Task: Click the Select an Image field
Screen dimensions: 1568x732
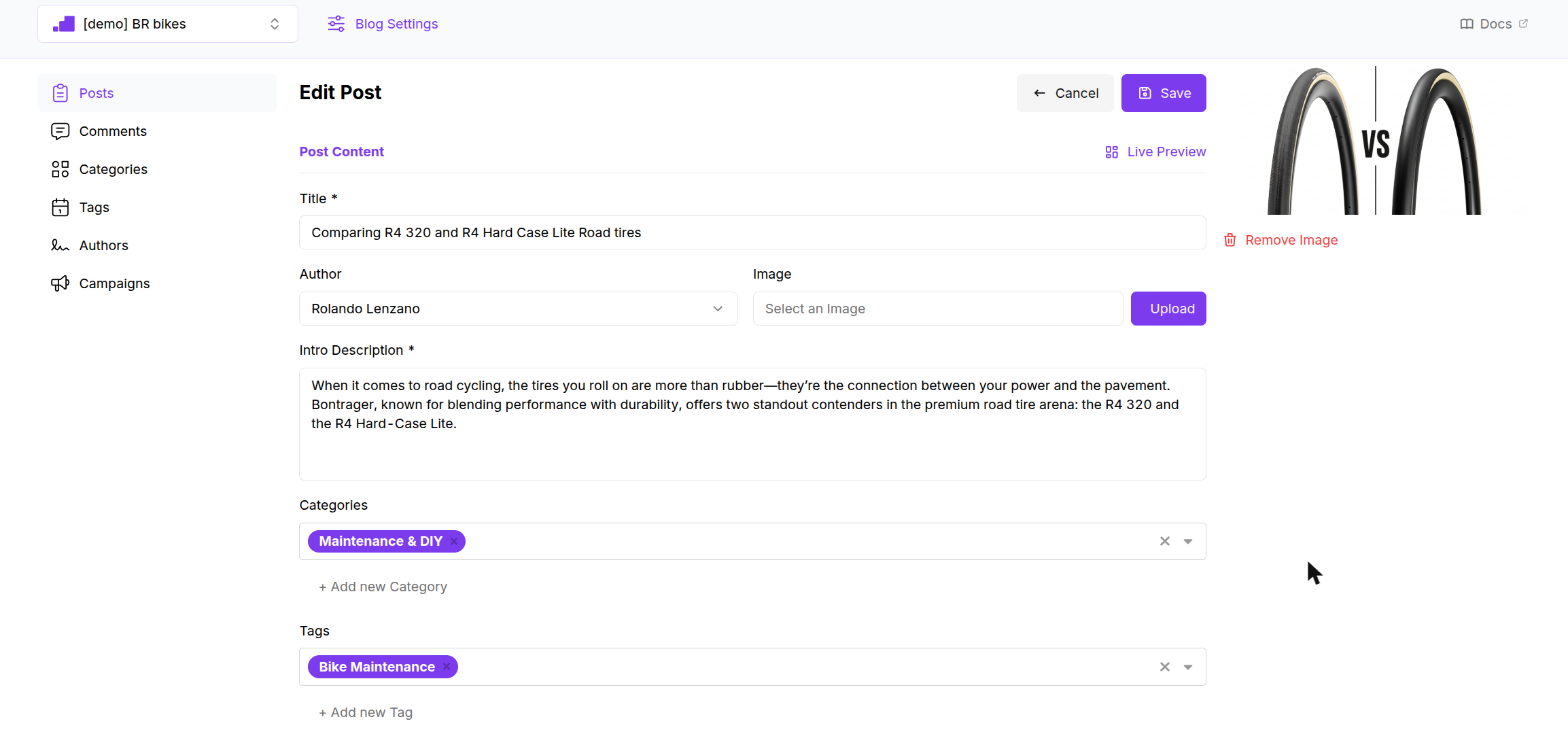Action: point(938,309)
